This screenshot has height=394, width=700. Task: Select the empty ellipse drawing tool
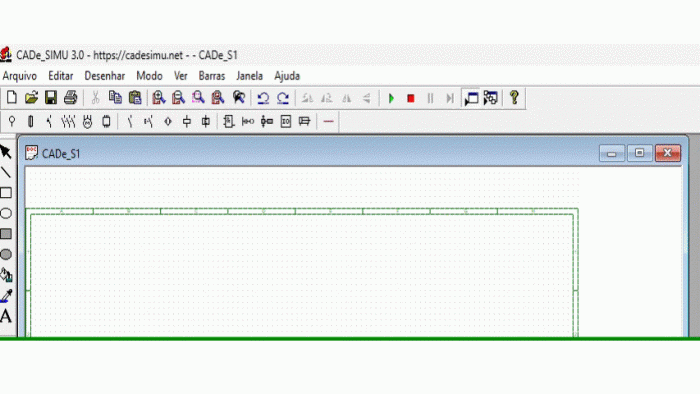pos(6,213)
